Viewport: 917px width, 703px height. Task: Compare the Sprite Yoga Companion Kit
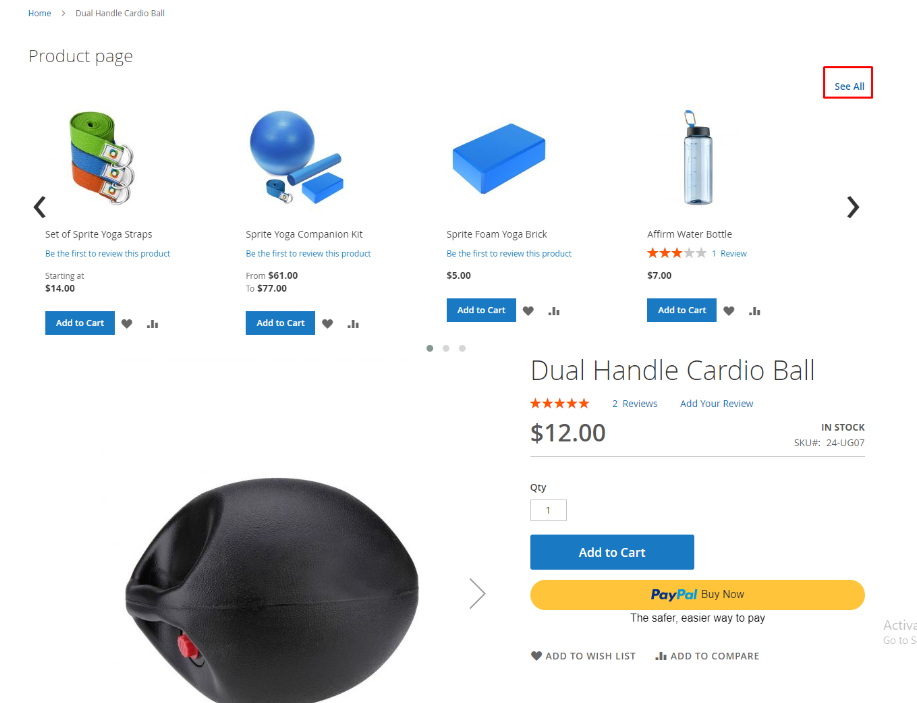pyautogui.click(x=353, y=323)
